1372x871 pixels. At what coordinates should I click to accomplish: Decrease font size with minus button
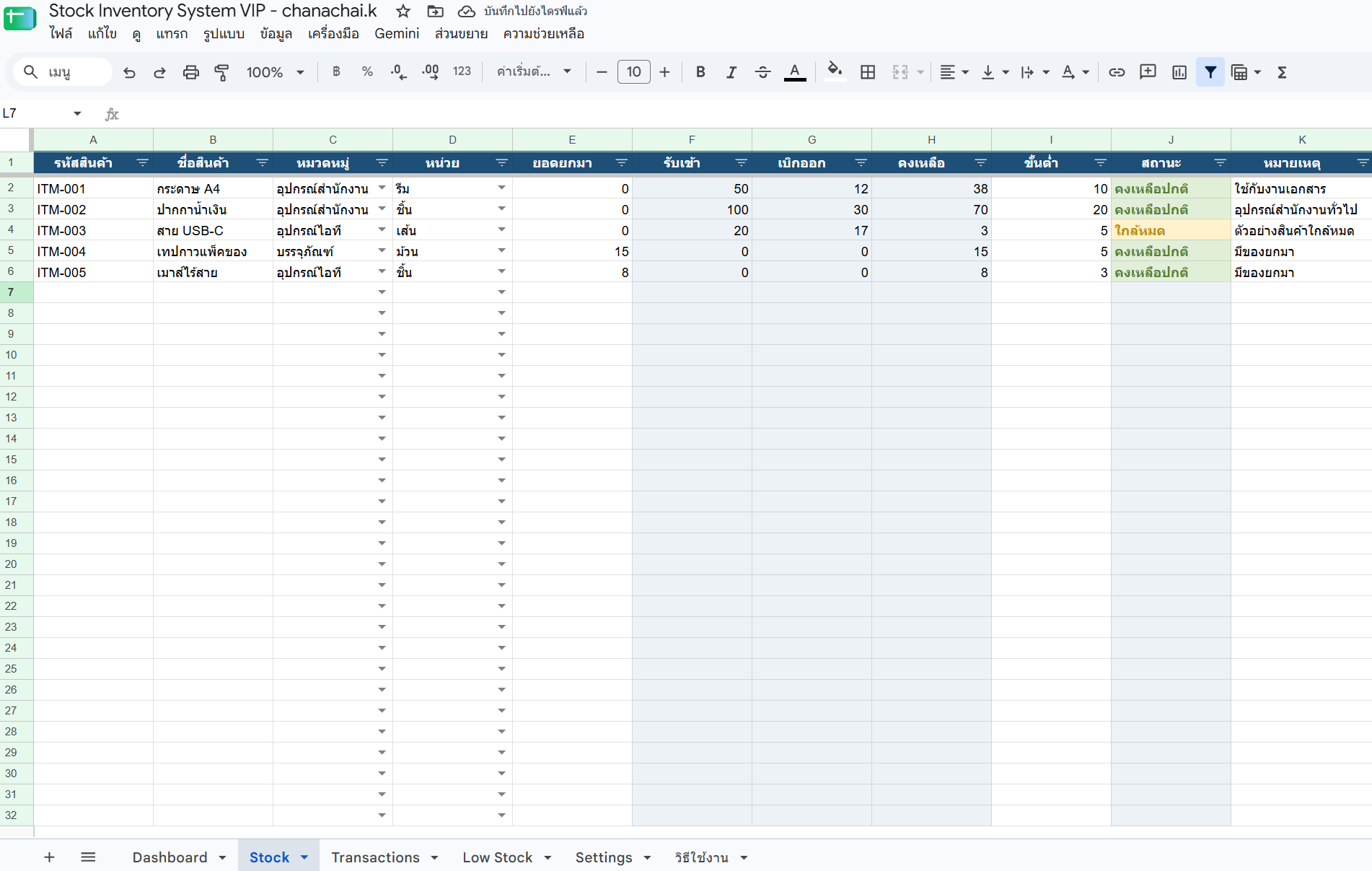point(602,72)
